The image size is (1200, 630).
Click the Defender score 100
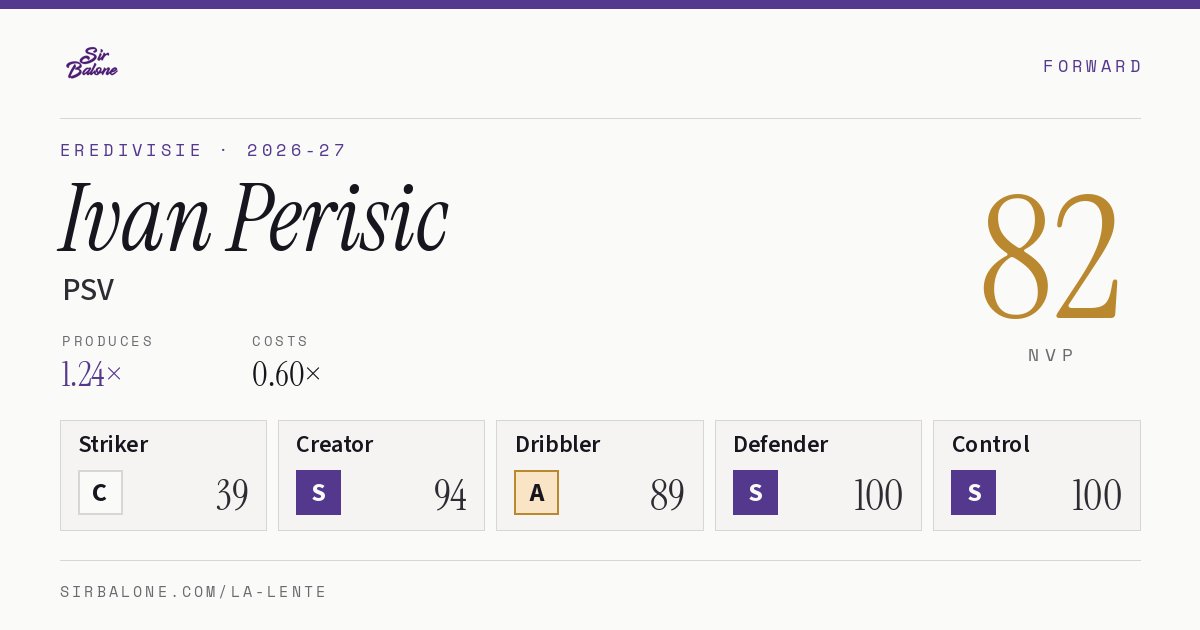point(878,494)
